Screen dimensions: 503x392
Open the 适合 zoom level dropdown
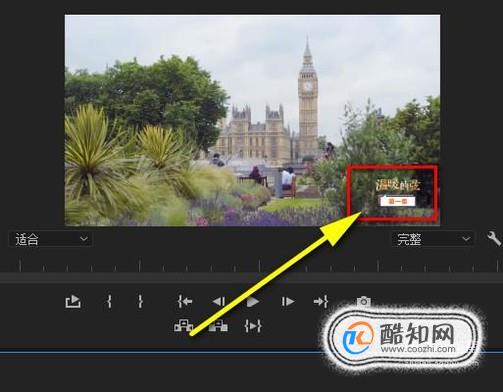(50, 239)
